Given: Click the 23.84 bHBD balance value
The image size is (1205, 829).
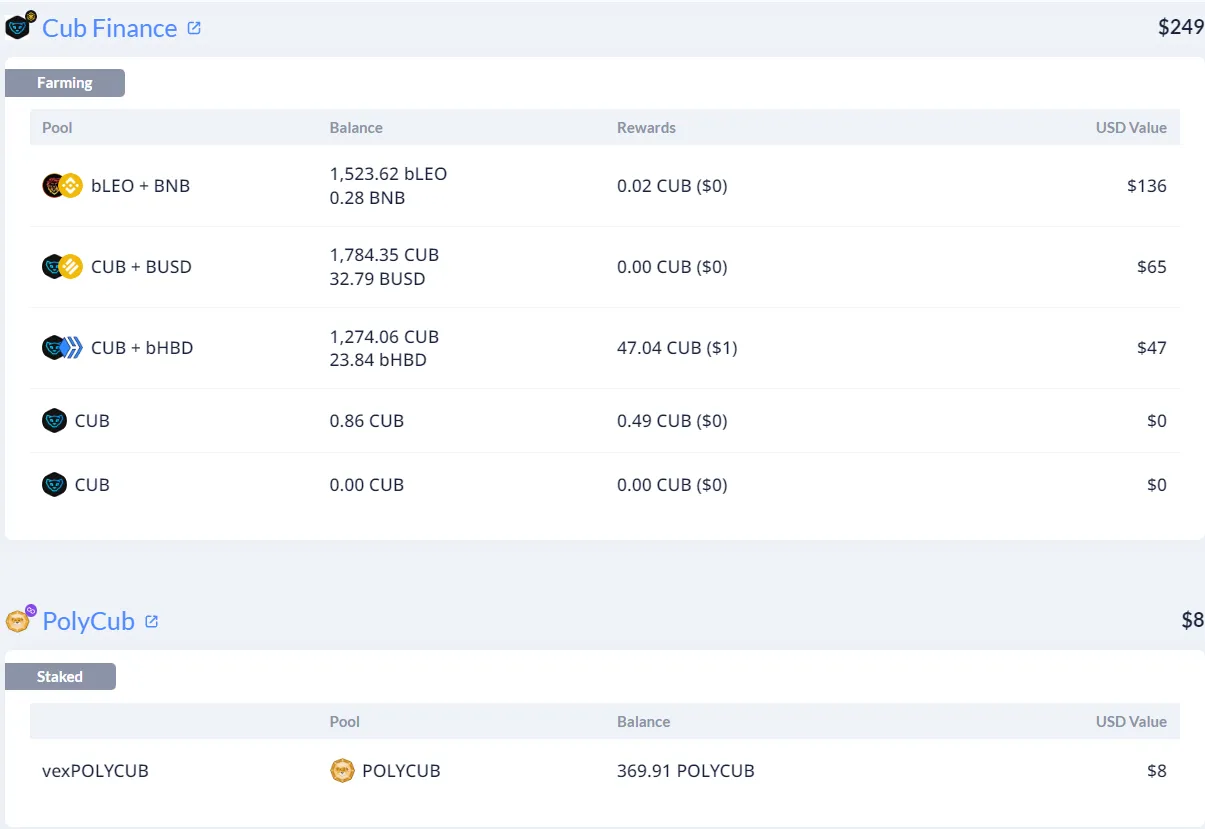Looking at the screenshot, I should tap(378, 360).
